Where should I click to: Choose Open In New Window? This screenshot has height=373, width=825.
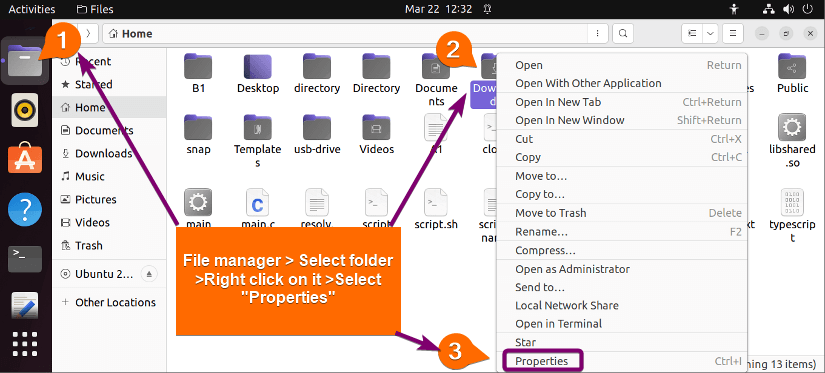pyautogui.click(x=621, y=120)
